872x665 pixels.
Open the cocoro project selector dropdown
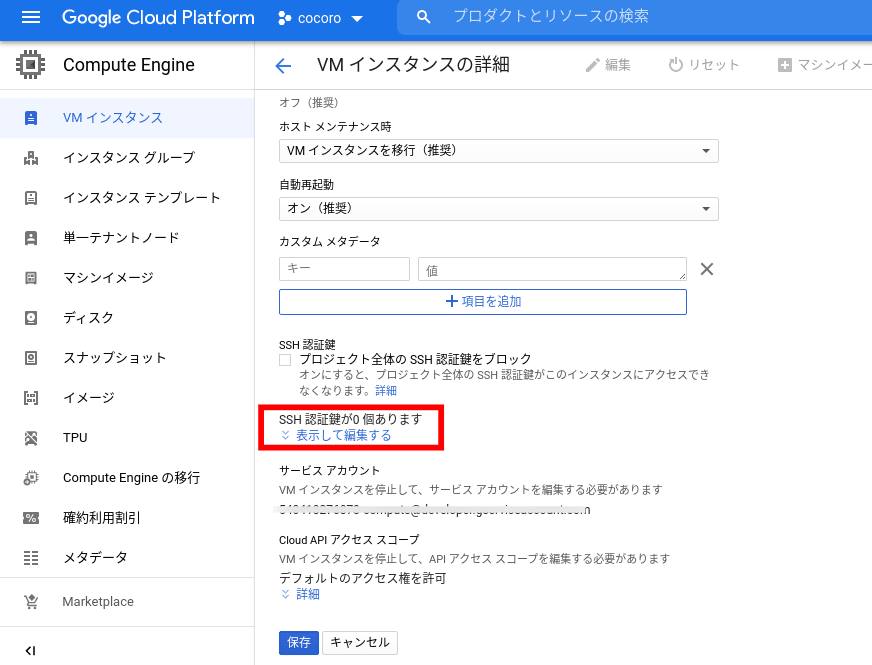(320, 18)
